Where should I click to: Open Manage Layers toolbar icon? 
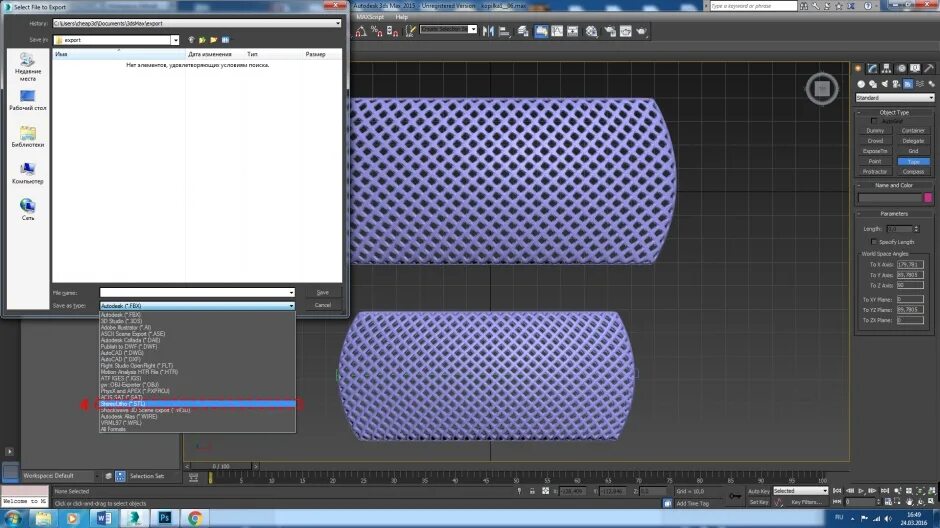tap(523, 31)
